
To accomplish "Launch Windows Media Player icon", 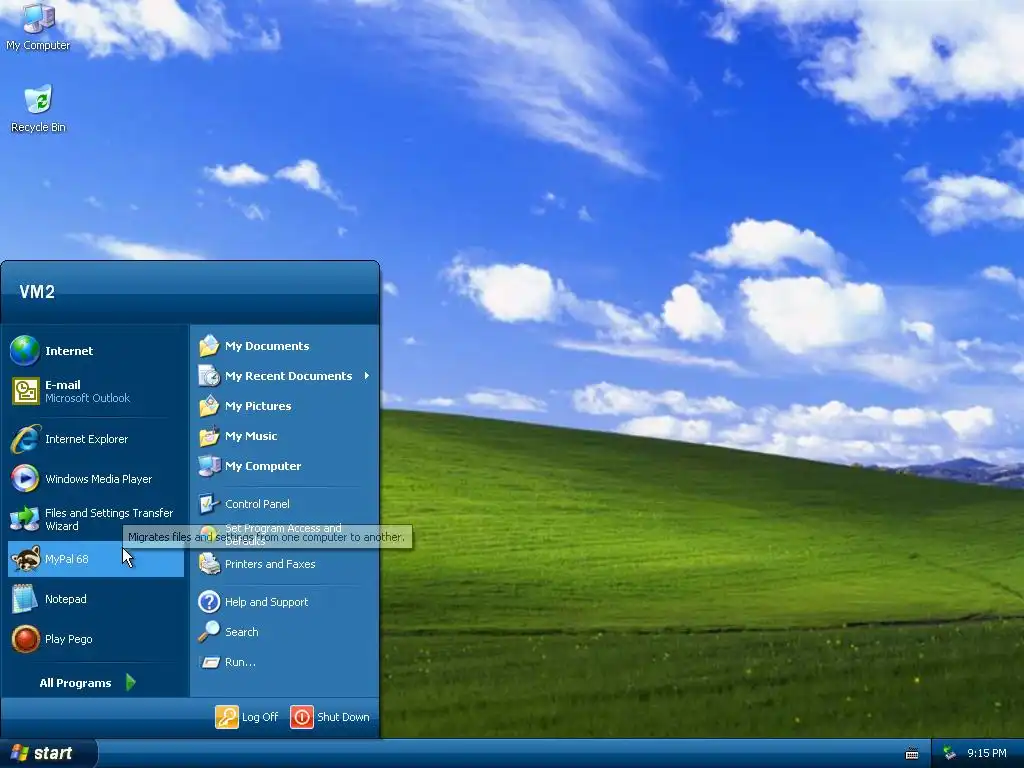I will (x=25, y=479).
